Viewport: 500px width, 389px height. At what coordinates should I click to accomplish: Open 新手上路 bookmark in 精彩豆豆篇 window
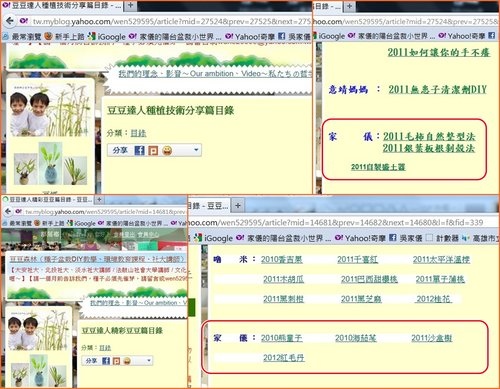pos(49,223)
